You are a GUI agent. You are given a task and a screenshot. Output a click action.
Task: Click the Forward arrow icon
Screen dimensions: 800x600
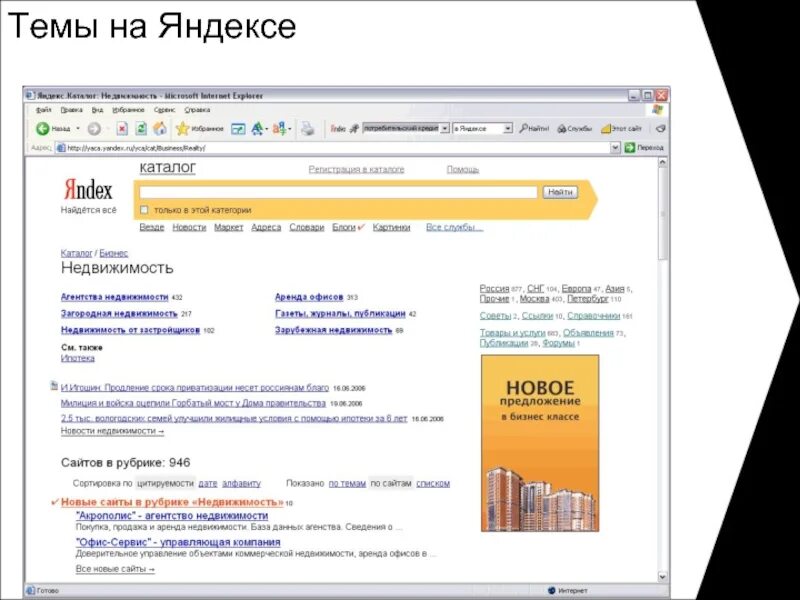click(94, 129)
